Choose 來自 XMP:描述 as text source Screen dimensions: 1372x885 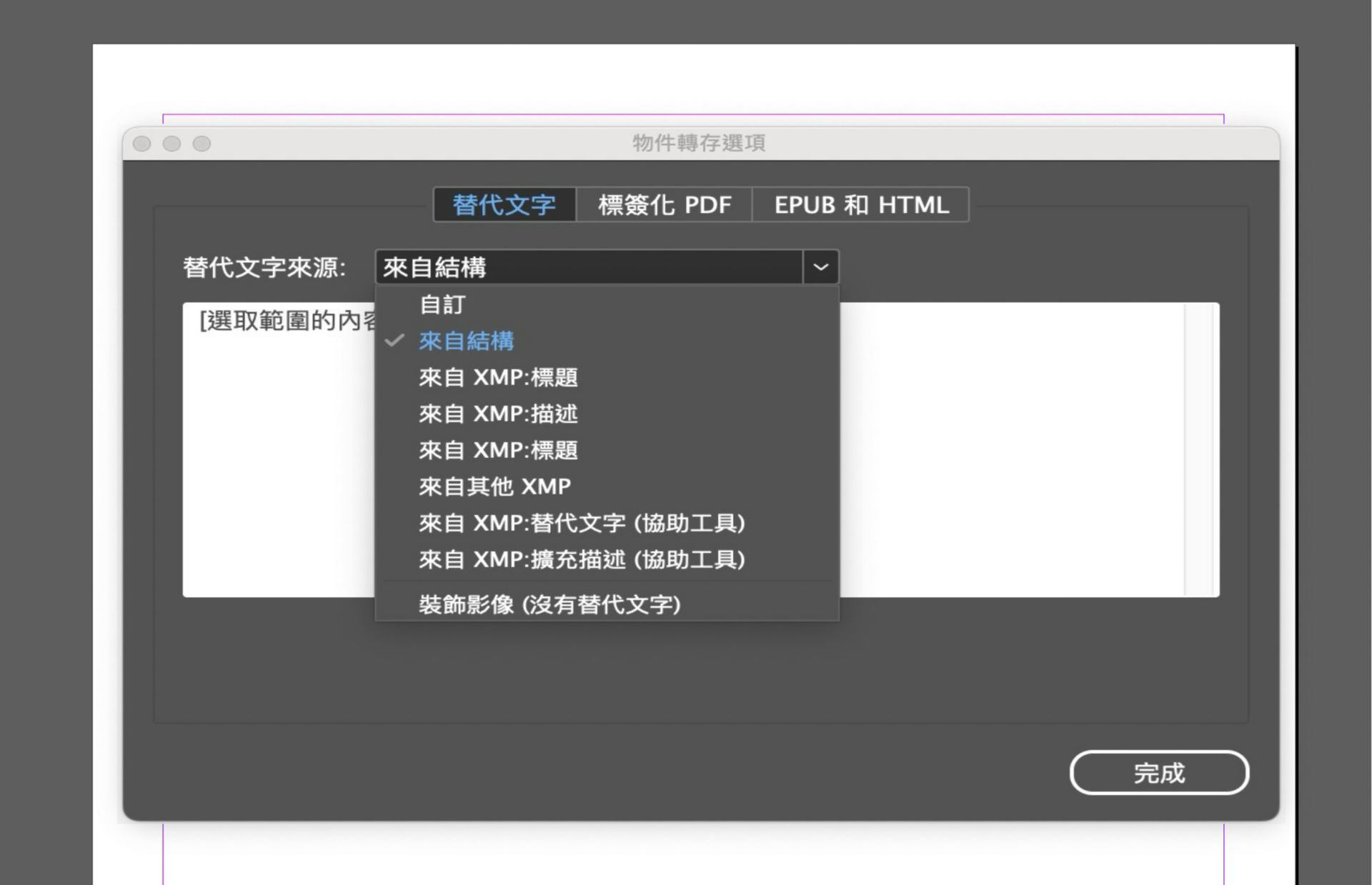pyautogui.click(x=498, y=414)
